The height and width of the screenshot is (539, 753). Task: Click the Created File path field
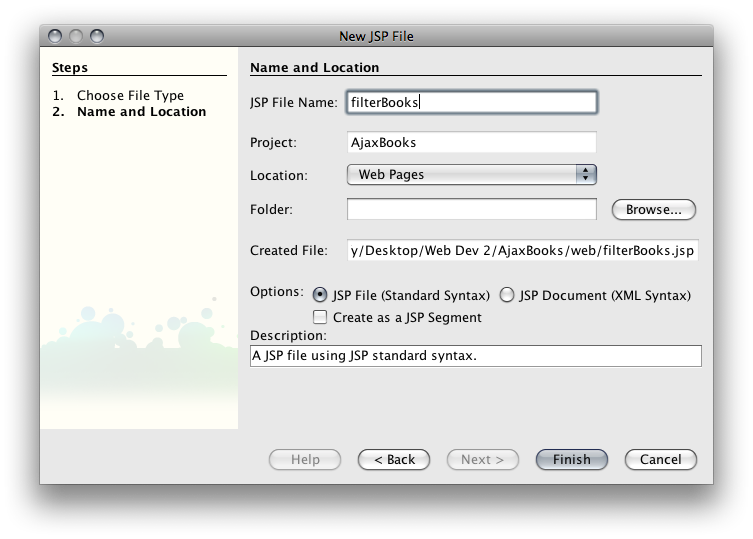522,250
